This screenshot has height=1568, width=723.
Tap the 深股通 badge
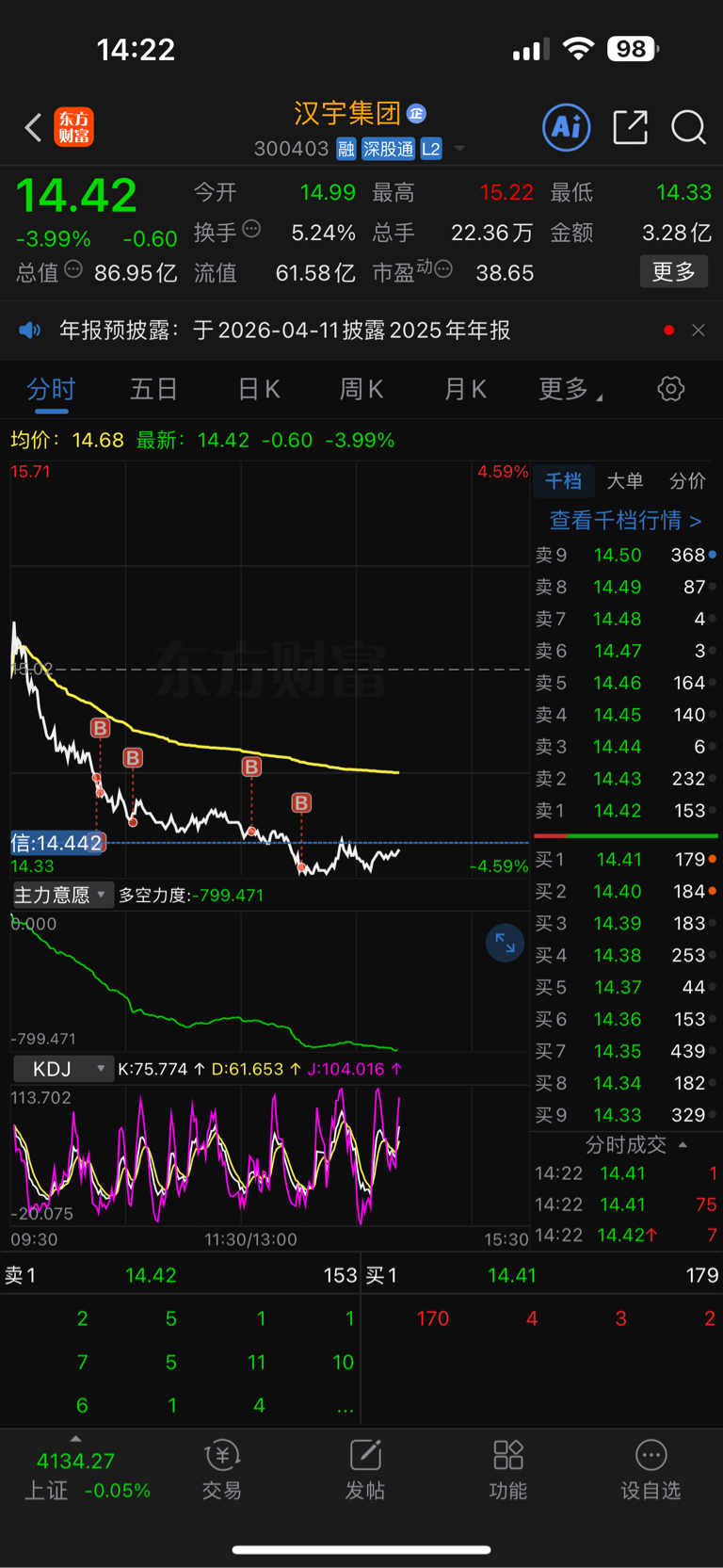pos(388,149)
